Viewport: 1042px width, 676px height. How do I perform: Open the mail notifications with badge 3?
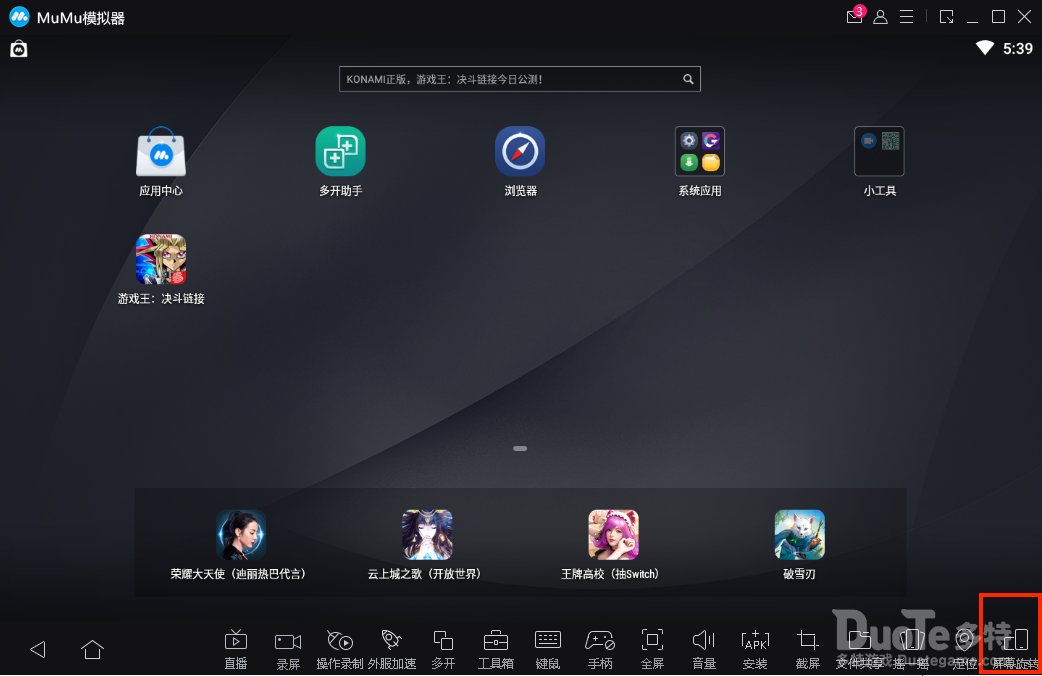854,17
